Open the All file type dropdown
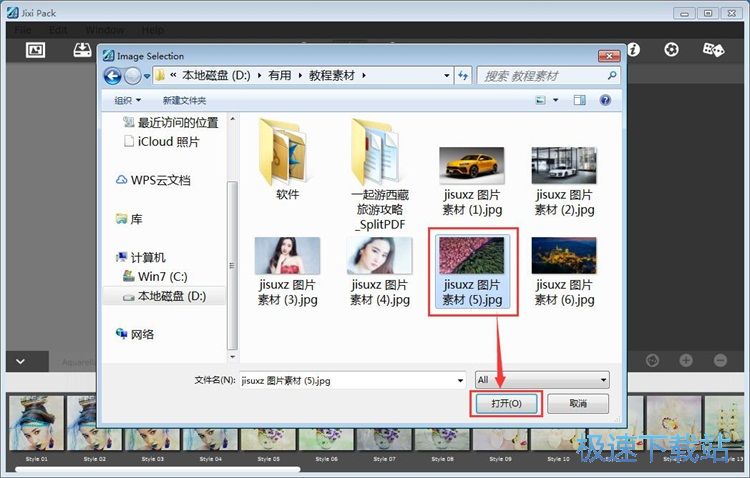 pyautogui.click(x=542, y=380)
